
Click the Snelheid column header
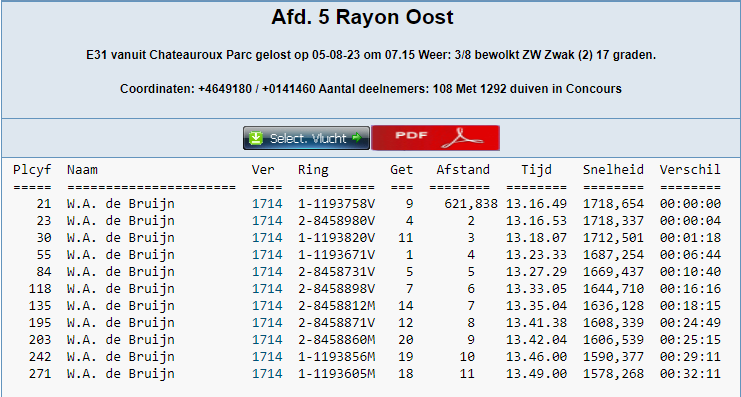click(613, 170)
